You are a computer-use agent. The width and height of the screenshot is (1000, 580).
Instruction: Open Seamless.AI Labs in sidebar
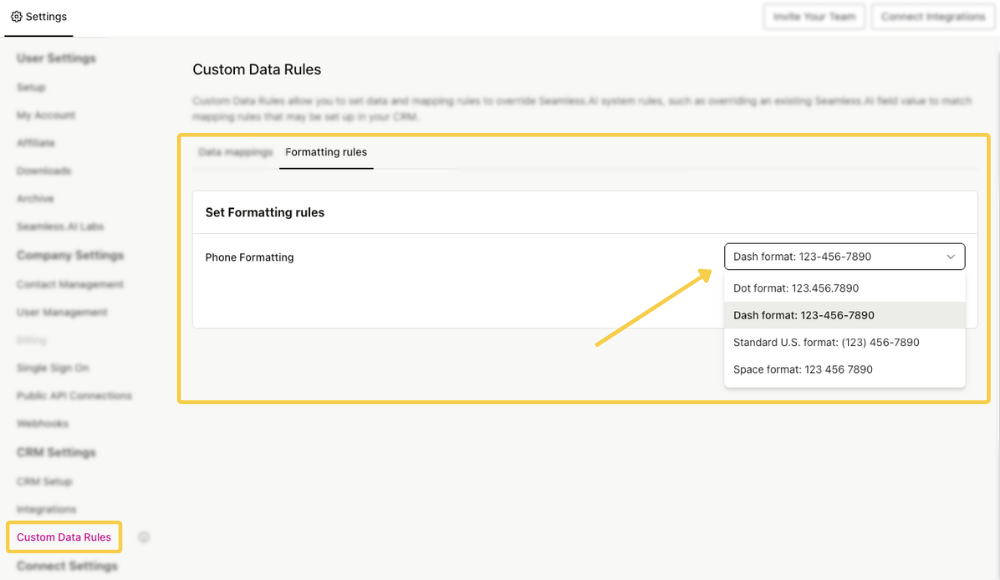pos(60,227)
